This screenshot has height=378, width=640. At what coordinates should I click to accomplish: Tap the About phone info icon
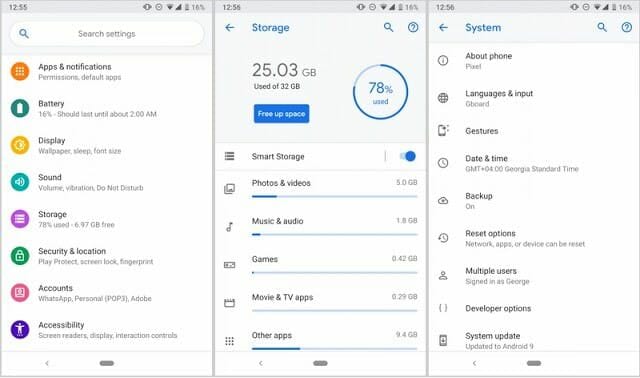click(x=443, y=60)
